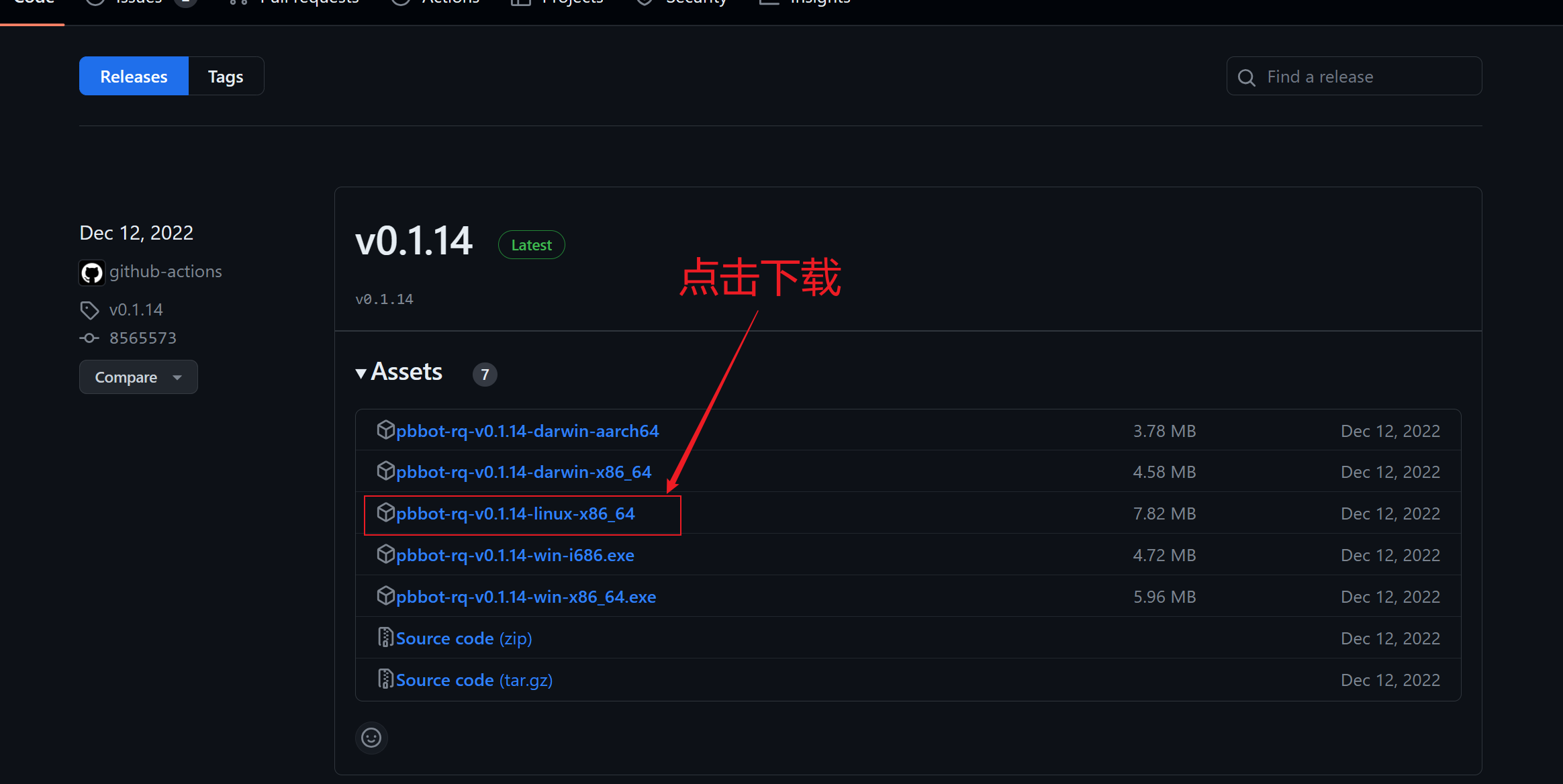Image resolution: width=1563 pixels, height=784 pixels.
Task: Click package icon beside darwin-aarch64 asset
Action: [x=385, y=430]
